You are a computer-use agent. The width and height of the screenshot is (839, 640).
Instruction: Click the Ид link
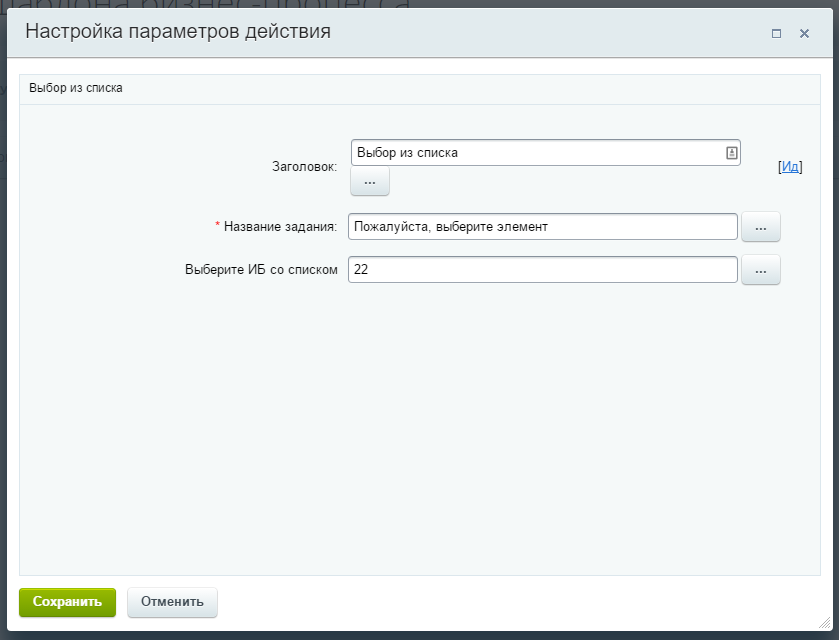pyautogui.click(x=790, y=167)
